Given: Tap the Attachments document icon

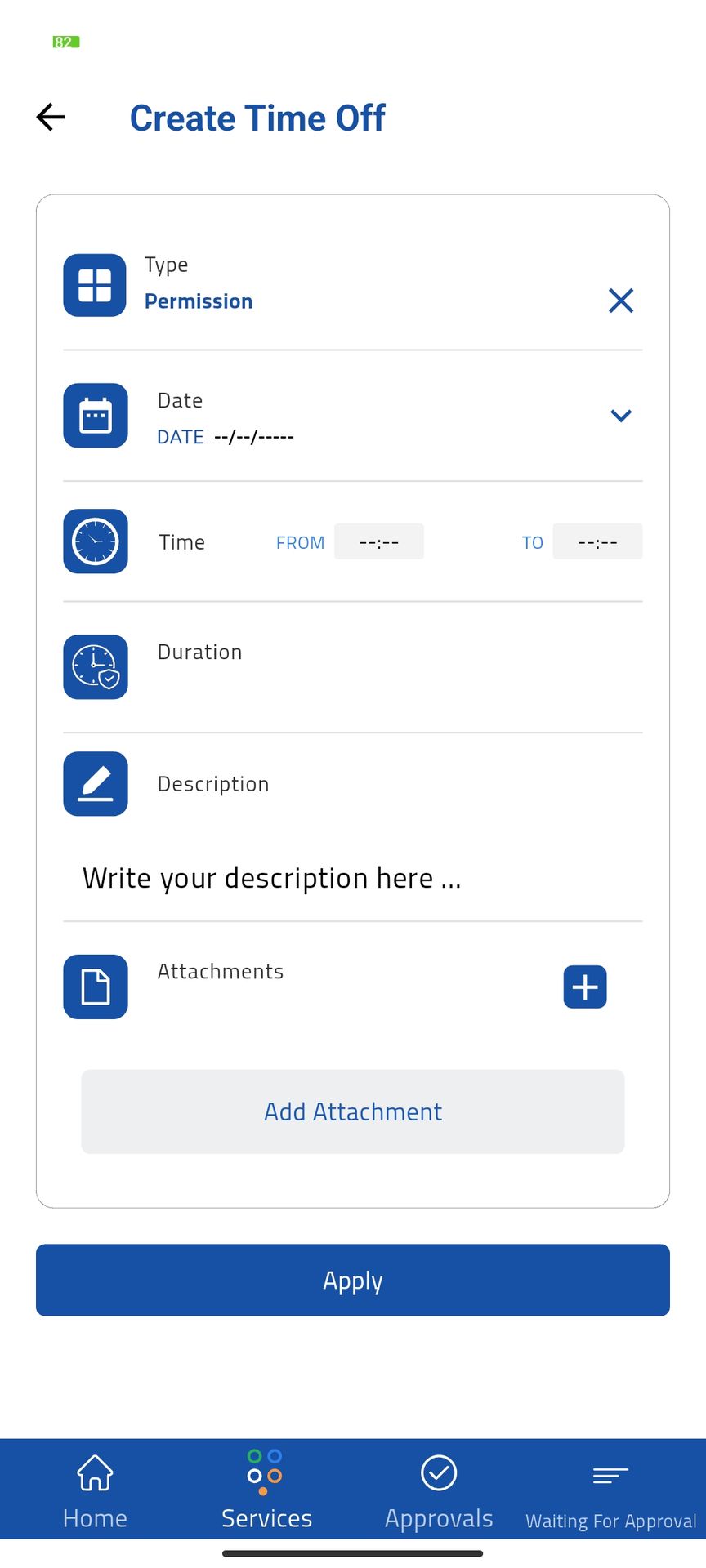Looking at the screenshot, I should coord(96,987).
